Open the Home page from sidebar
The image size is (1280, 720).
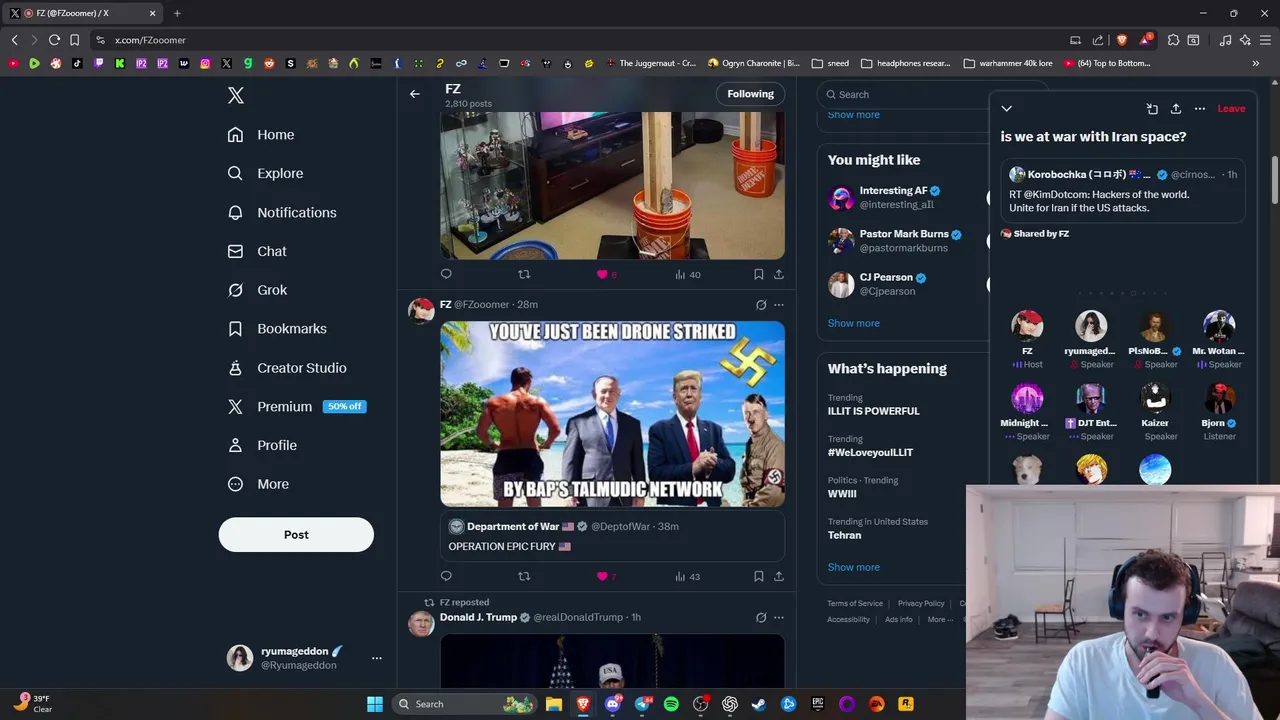(x=261, y=135)
